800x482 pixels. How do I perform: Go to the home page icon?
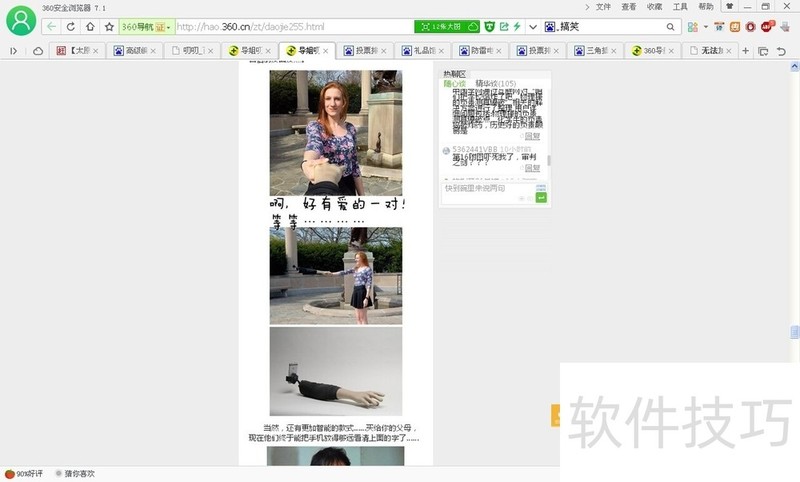pos(90,26)
